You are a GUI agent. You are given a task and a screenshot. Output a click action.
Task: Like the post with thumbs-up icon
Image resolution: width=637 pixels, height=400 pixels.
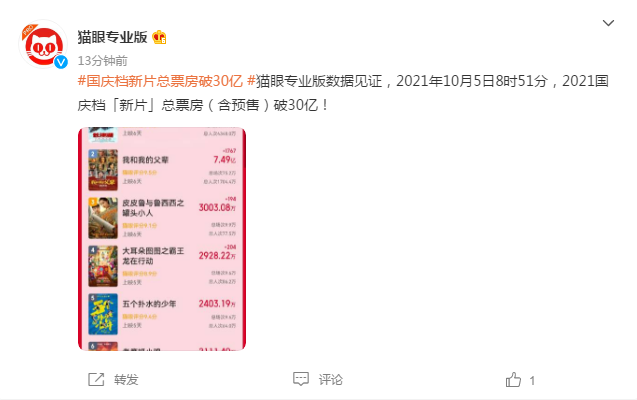click(x=513, y=380)
